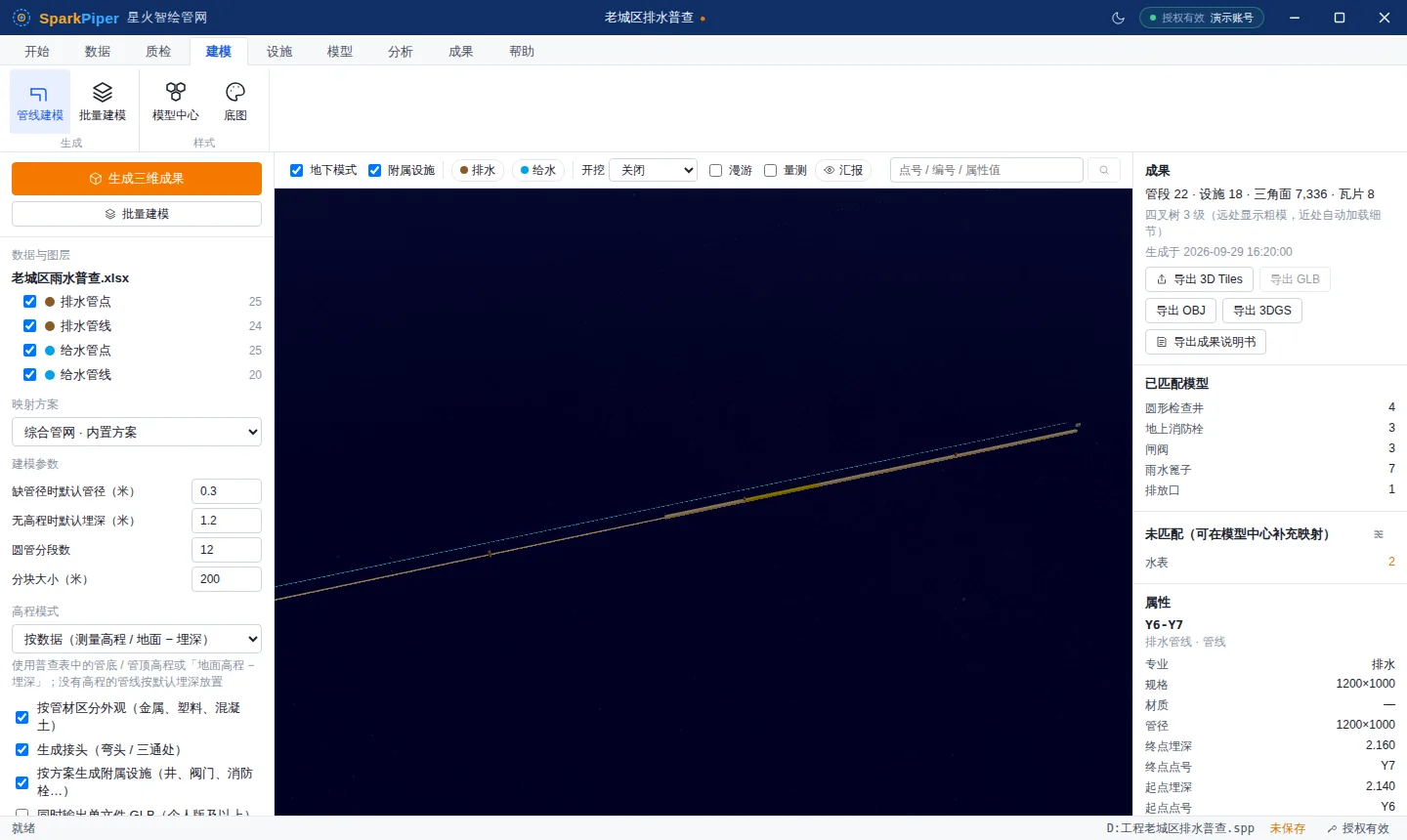The width and height of the screenshot is (1407, 840).
Task: Open the 开挖 dropdown
Action: point(653,170)
